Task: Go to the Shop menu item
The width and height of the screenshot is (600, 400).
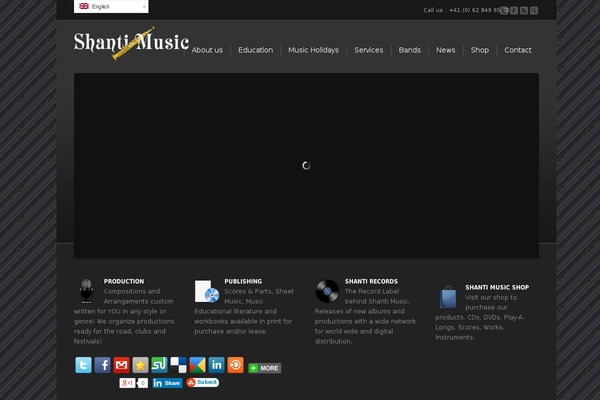Action: pos(479,50)
